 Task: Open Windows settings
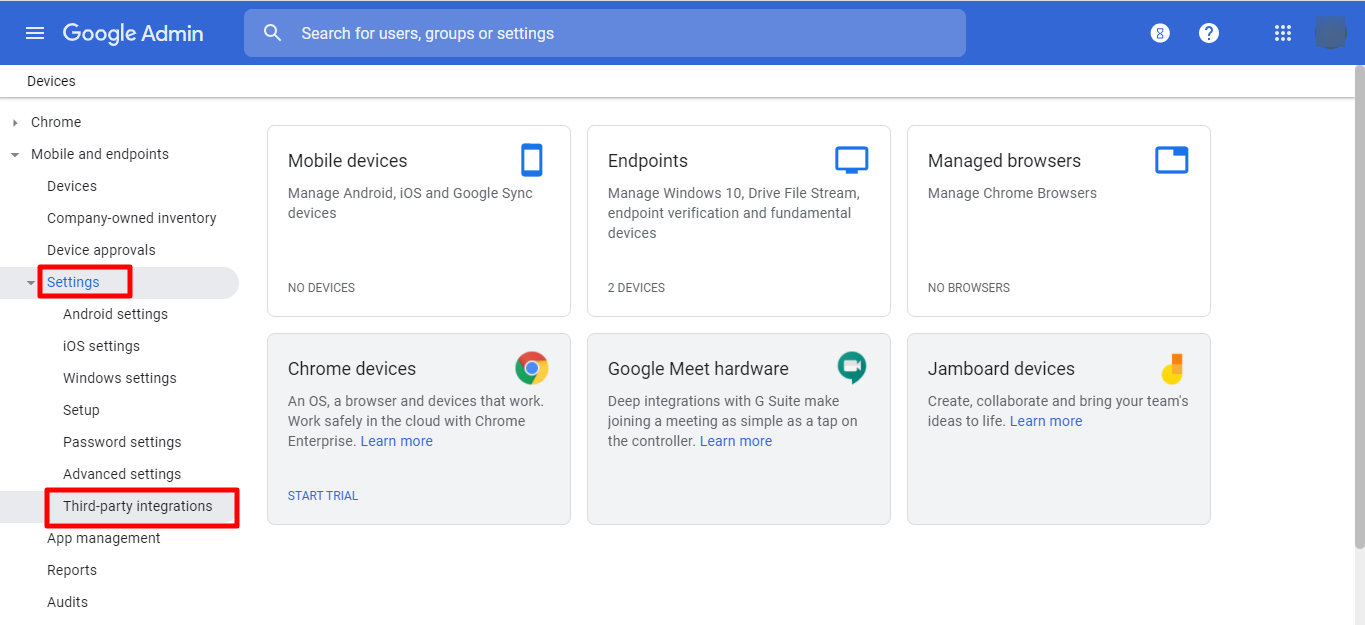pos(120,378)
